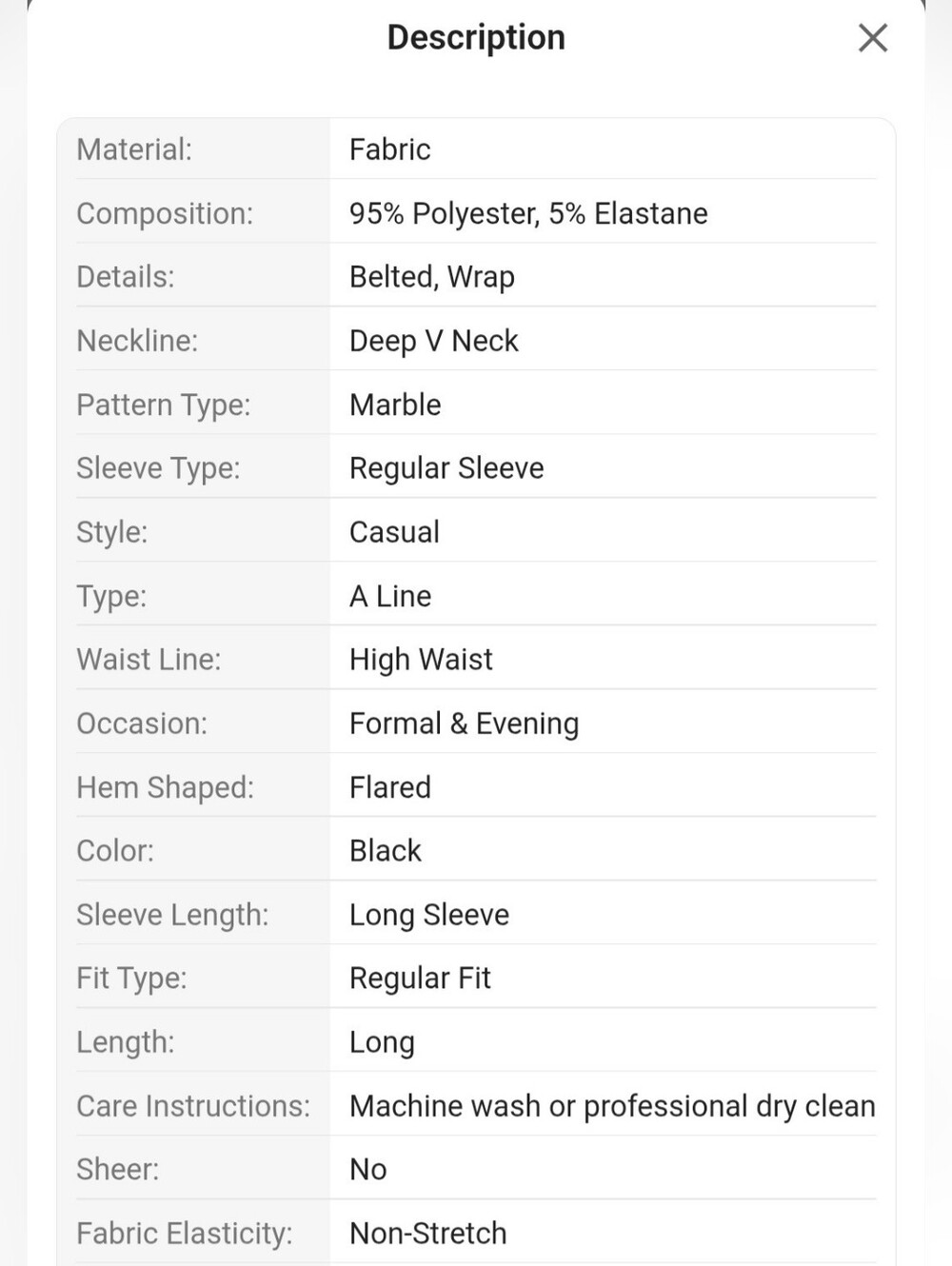Click the Casual style value

click(394, 532)
